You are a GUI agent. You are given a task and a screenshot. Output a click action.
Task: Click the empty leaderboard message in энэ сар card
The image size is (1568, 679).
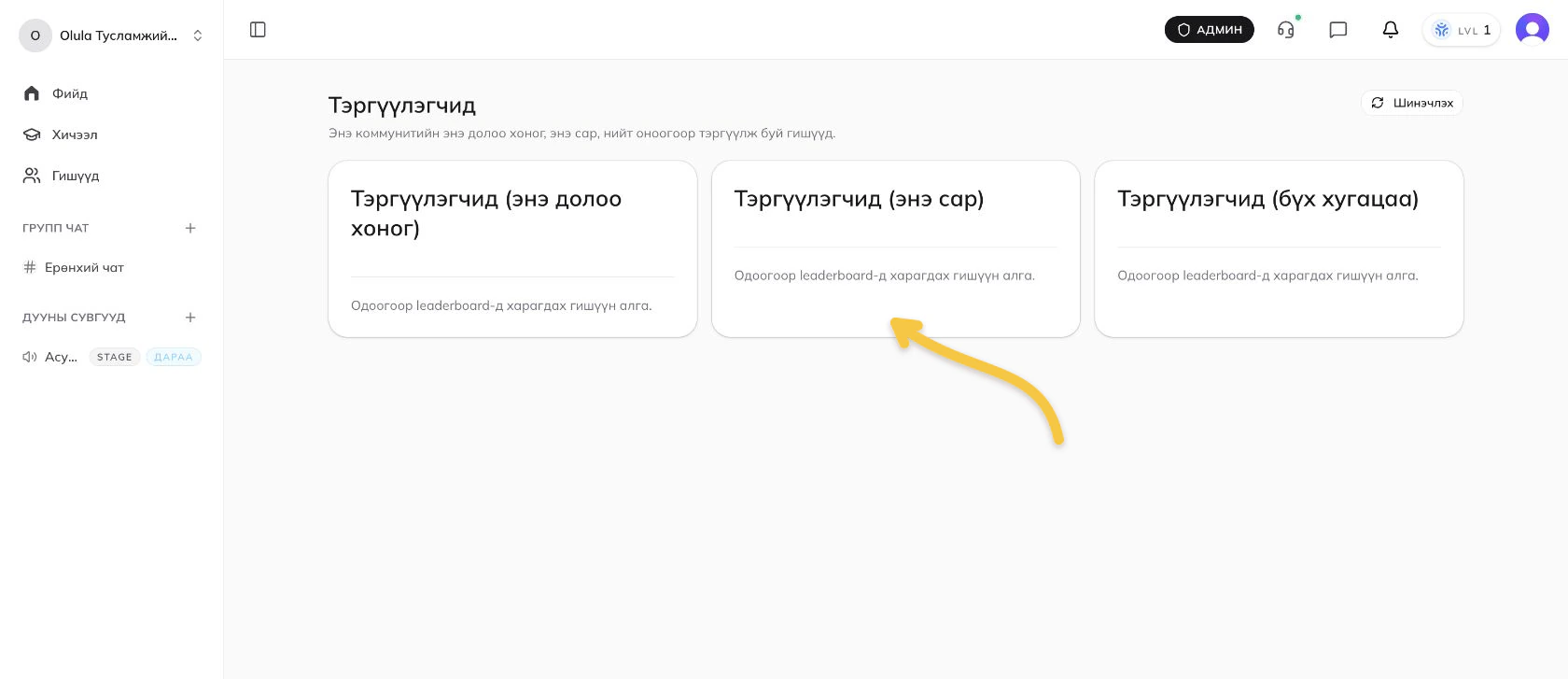click(885, 276)
